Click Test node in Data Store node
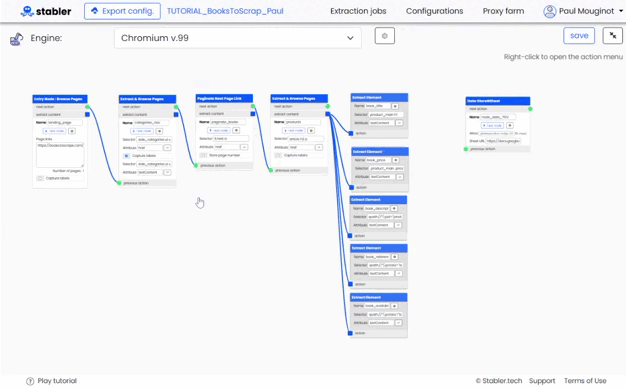 tap(492, 125)
